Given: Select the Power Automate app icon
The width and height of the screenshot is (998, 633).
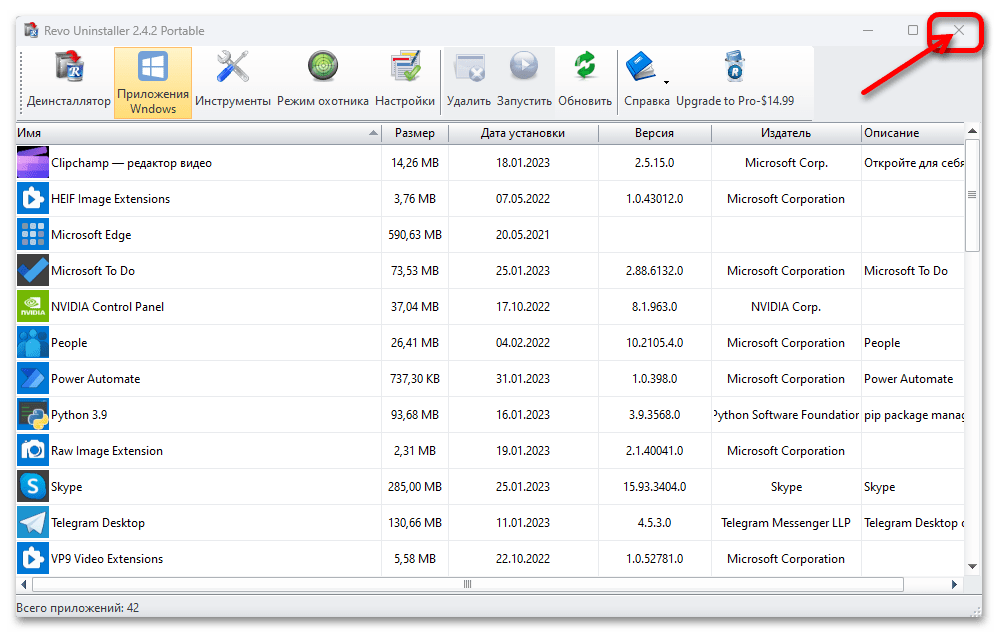Looking at the screenshot, I should 32,379.
